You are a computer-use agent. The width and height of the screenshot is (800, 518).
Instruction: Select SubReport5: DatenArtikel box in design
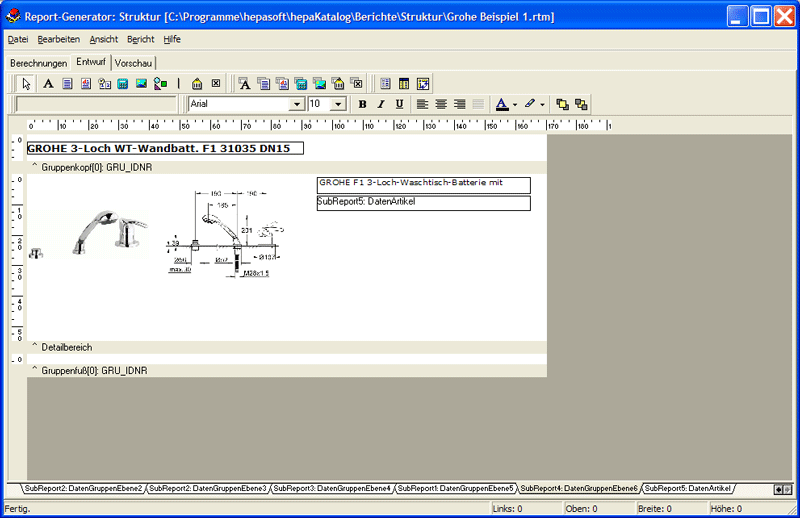423,203
